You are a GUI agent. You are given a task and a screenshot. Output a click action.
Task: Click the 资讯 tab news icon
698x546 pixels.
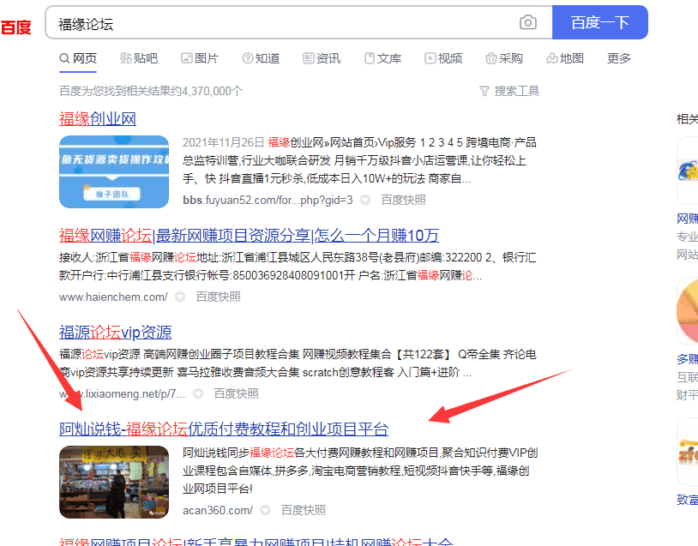point(308,58)
